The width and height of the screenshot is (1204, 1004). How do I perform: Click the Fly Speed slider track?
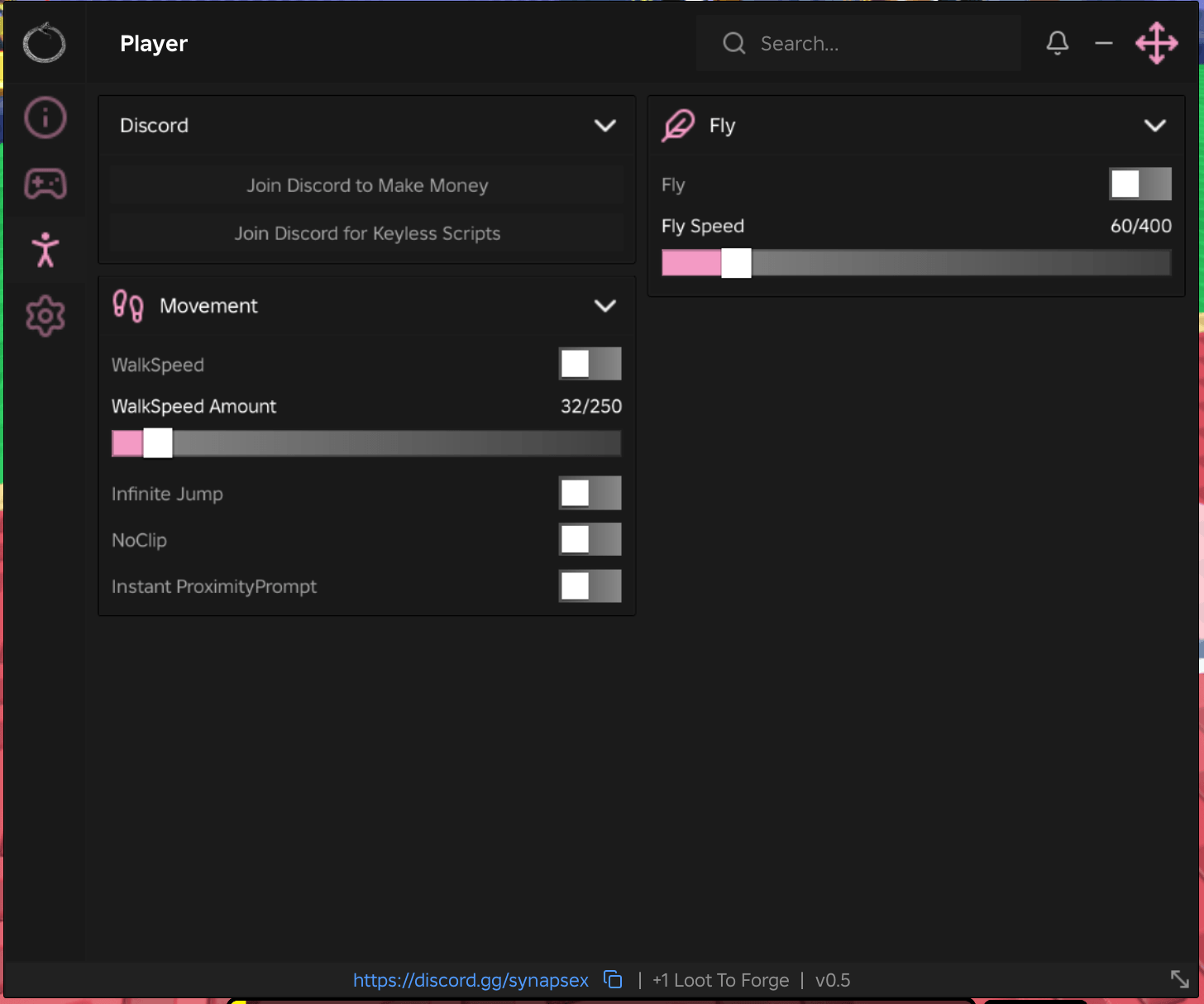point(916,263)
